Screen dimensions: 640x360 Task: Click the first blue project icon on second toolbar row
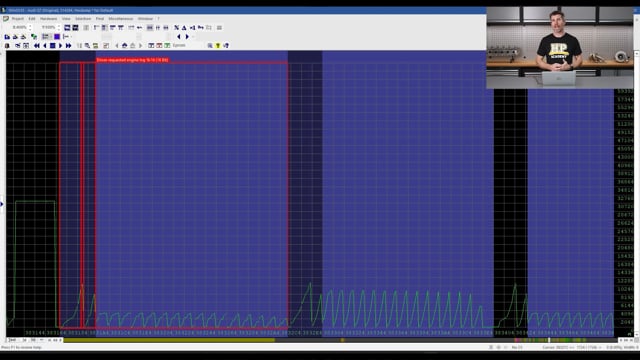(7, 37)
